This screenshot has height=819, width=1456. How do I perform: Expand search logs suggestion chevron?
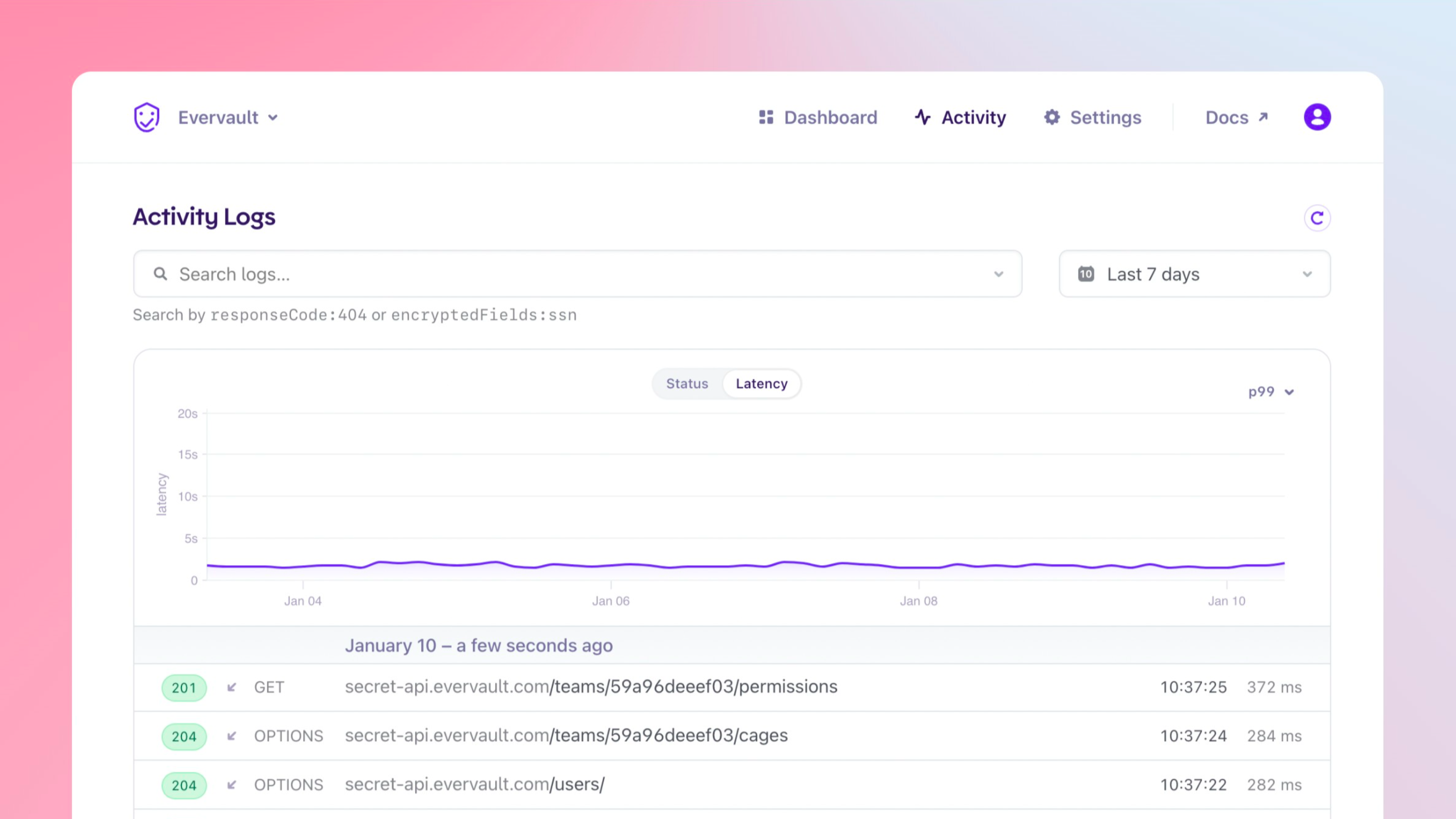(999, 274)
